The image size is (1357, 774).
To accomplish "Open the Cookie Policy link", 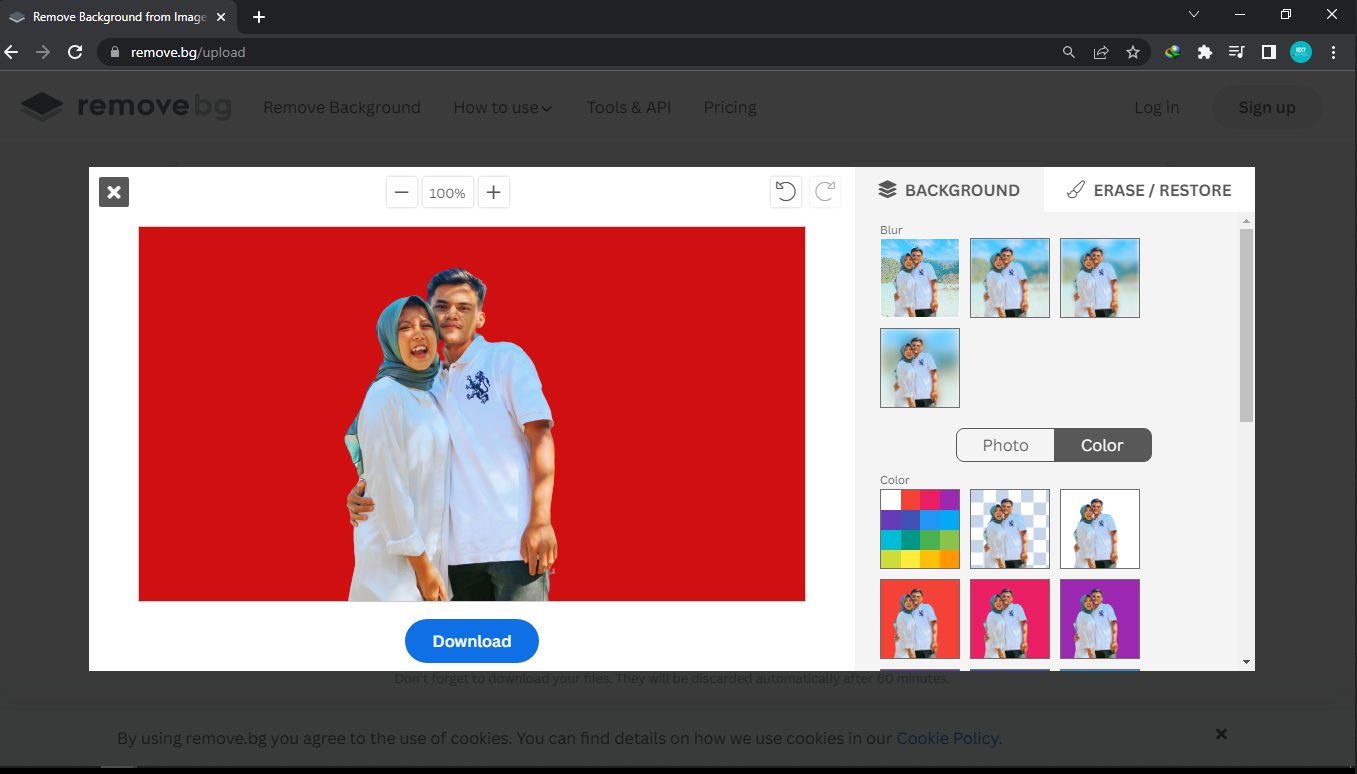I will (x=947, y=738).
